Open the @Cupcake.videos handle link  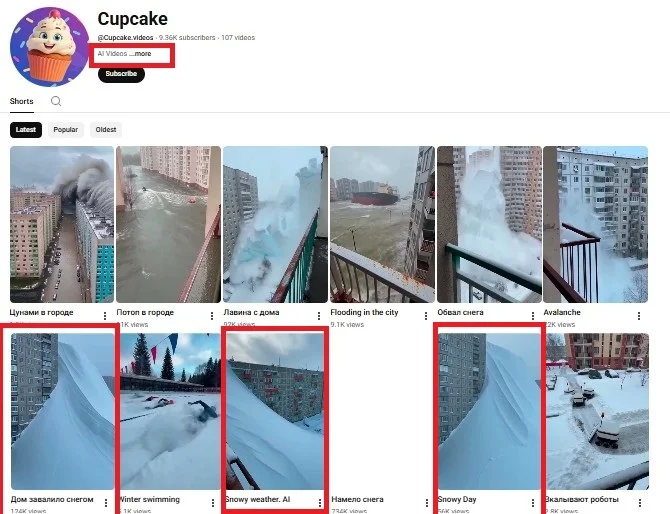(125, 38)
